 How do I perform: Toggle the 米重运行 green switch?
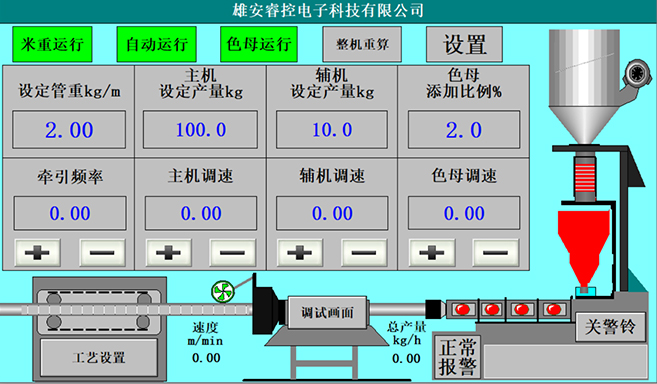point(52,44)
